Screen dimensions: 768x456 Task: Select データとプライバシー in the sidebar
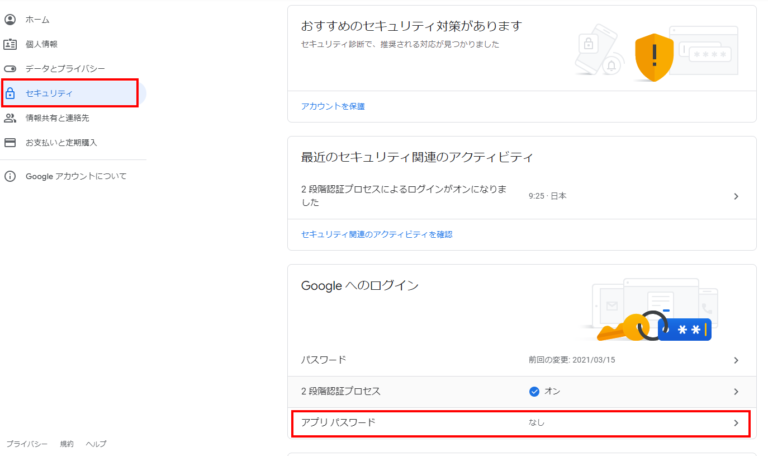[65, 68]
